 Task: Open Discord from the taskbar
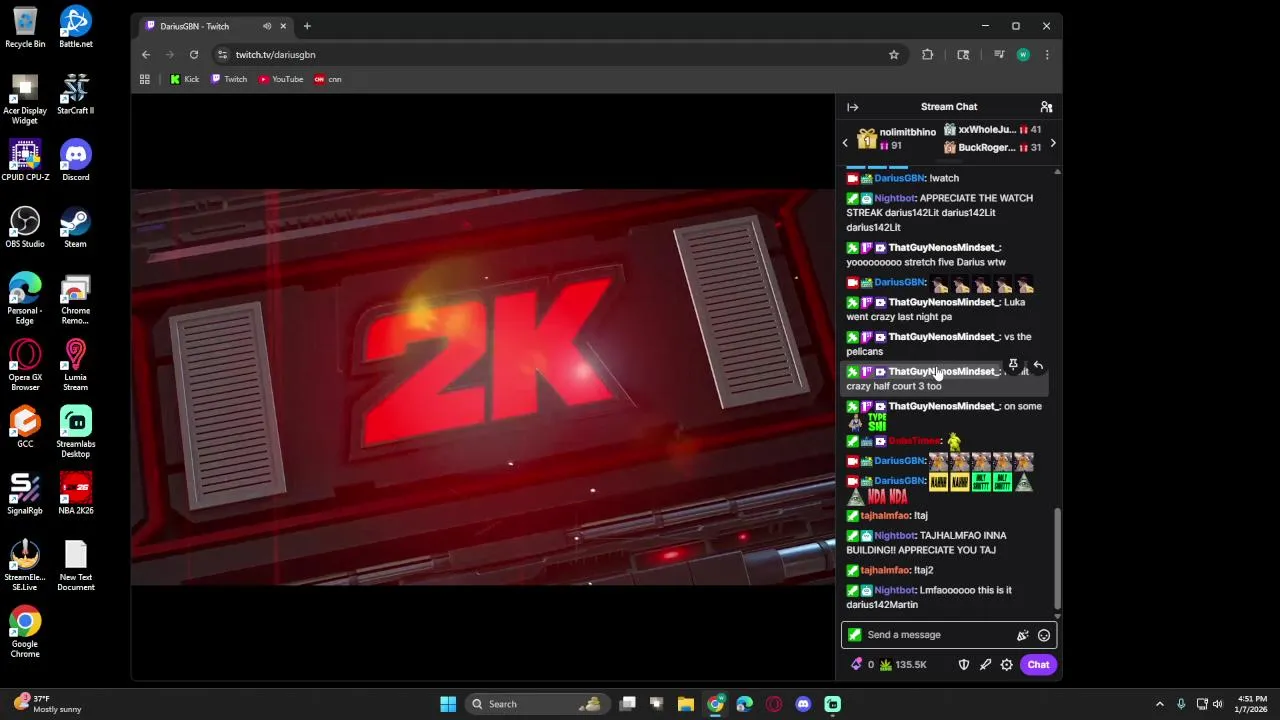click(803, 704)
